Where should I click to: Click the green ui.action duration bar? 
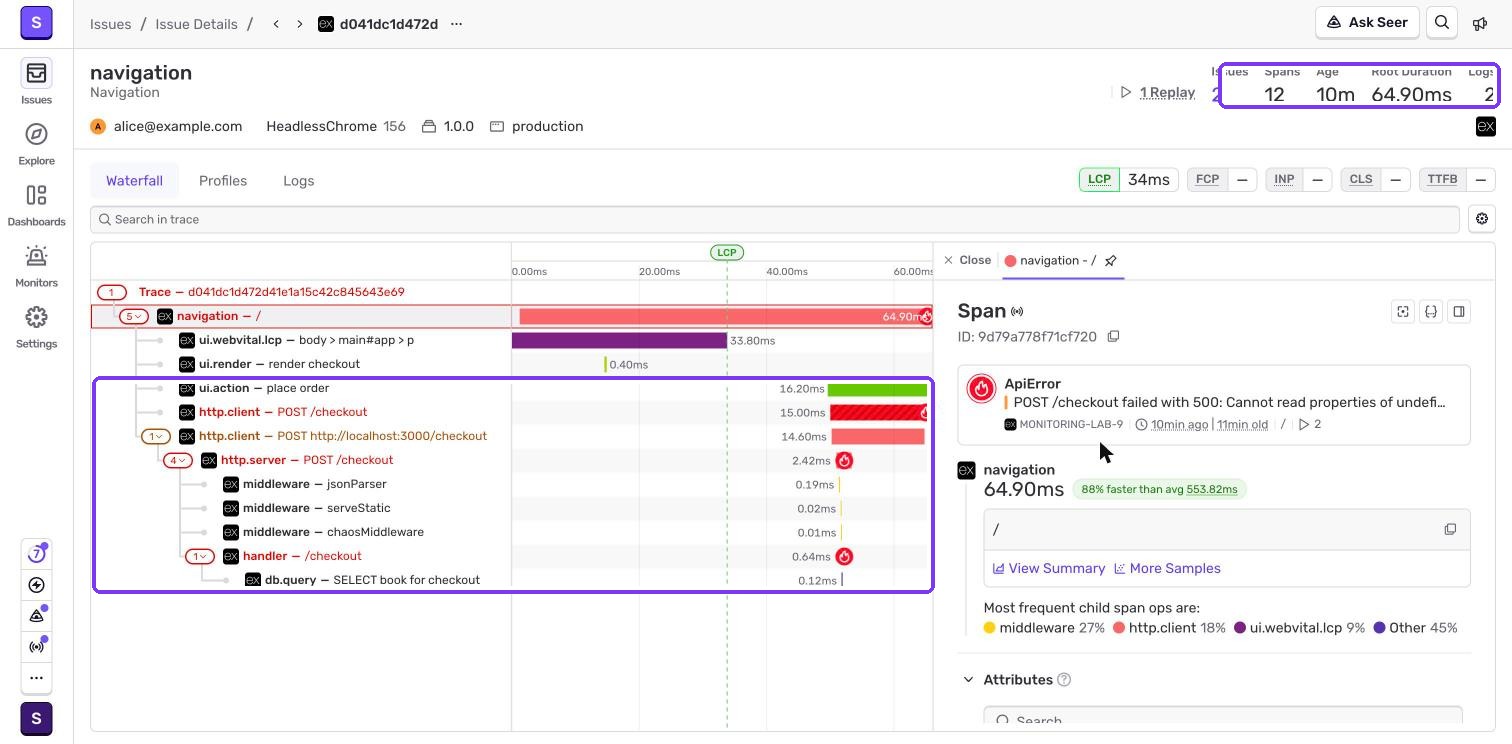pos(878,388)
